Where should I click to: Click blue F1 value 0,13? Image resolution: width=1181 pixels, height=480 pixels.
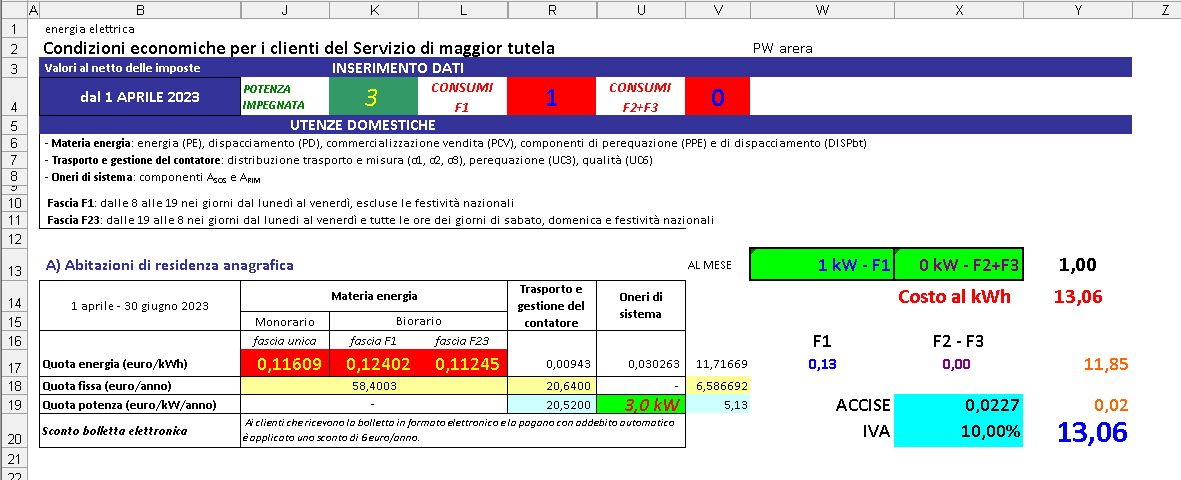click(822, 365)
